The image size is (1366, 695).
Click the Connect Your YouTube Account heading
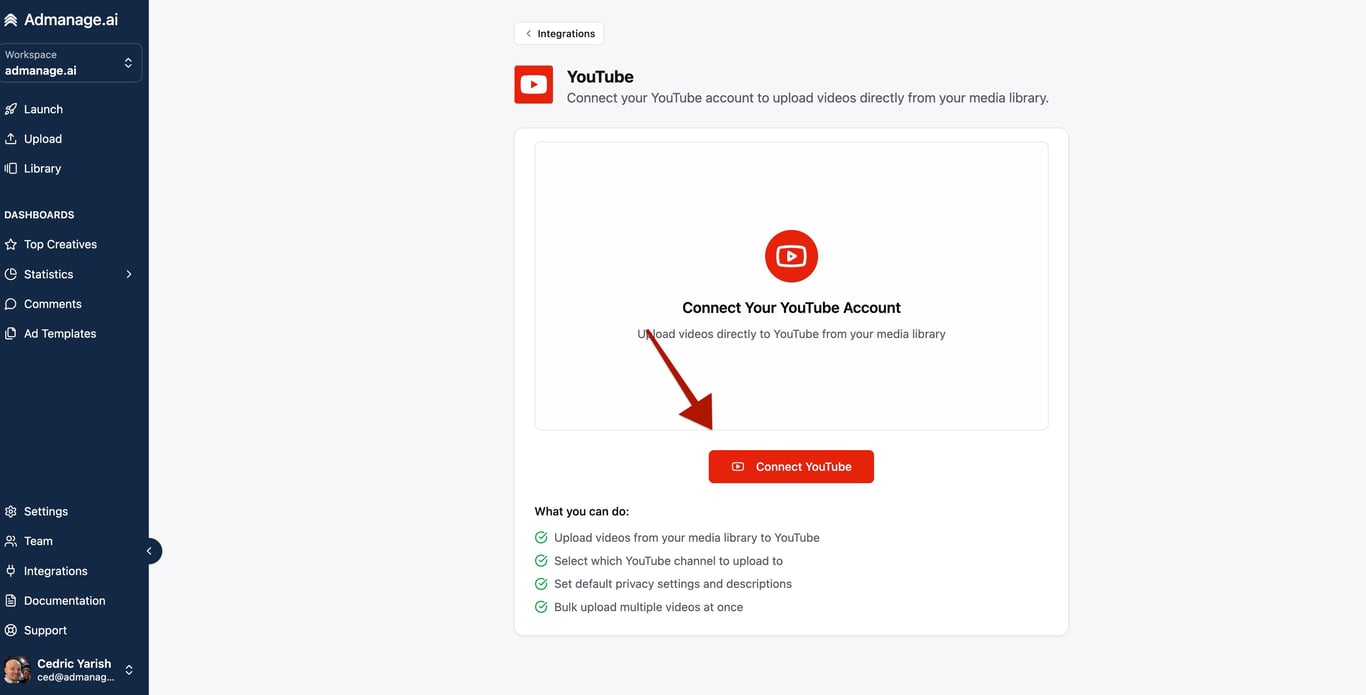(791, 308)
